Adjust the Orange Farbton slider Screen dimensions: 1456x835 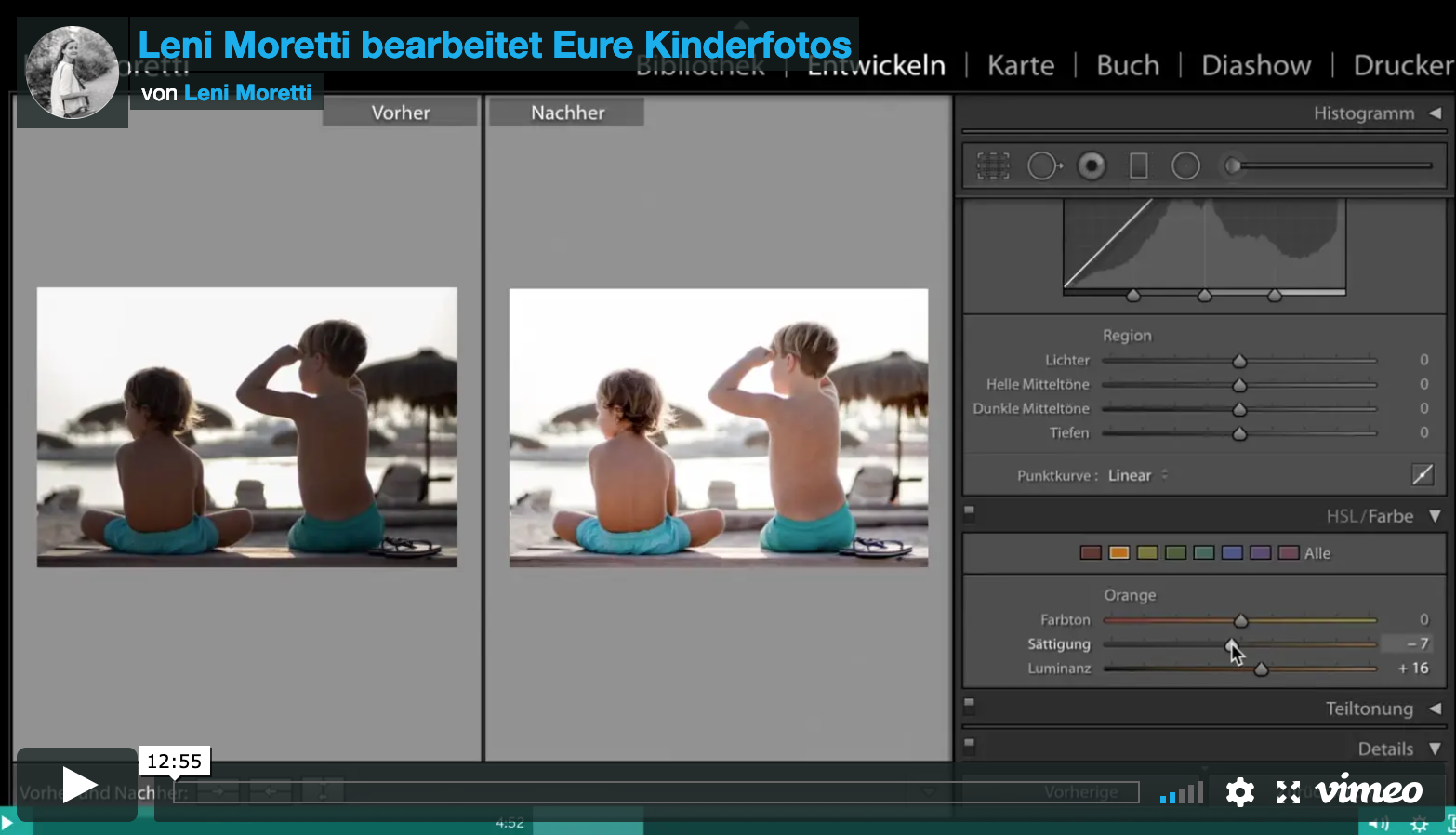(x=1240, y=620)
